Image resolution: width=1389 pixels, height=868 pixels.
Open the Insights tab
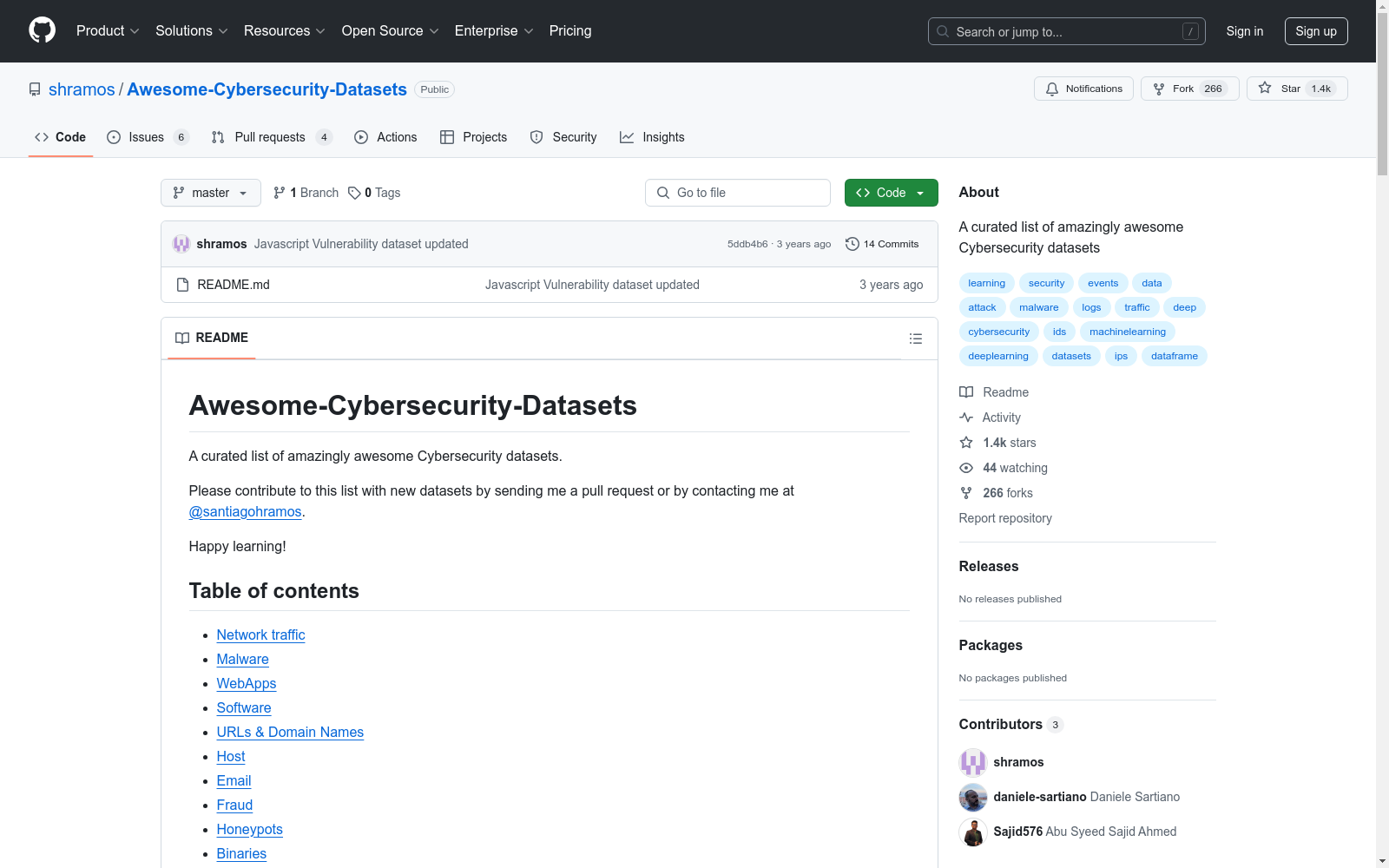[652, 137]
